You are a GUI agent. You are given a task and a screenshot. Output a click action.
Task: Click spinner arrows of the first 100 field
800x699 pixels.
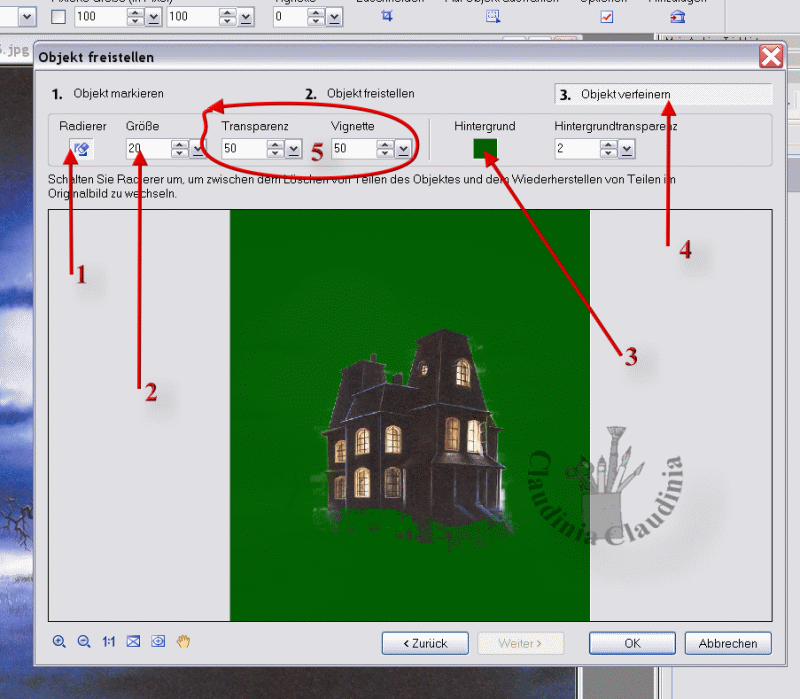(x=136, y=17)
